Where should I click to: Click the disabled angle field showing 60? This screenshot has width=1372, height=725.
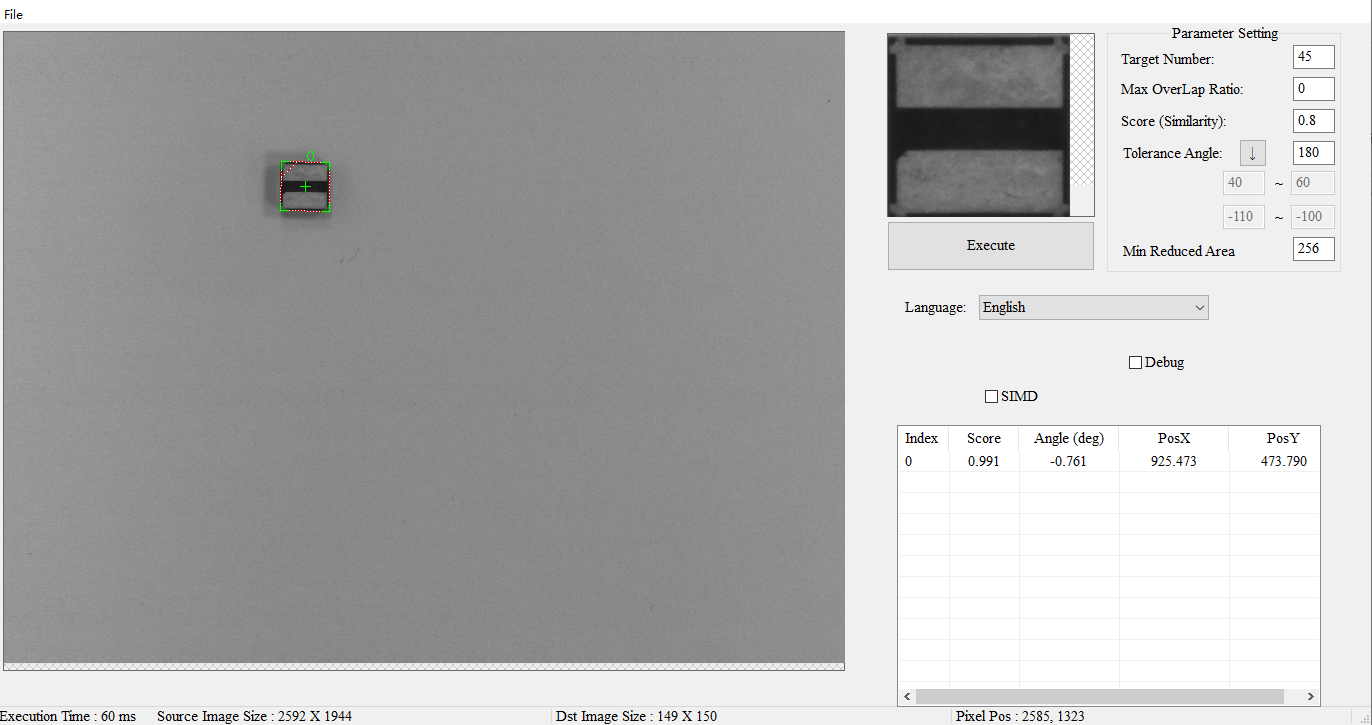(1313, 183)
